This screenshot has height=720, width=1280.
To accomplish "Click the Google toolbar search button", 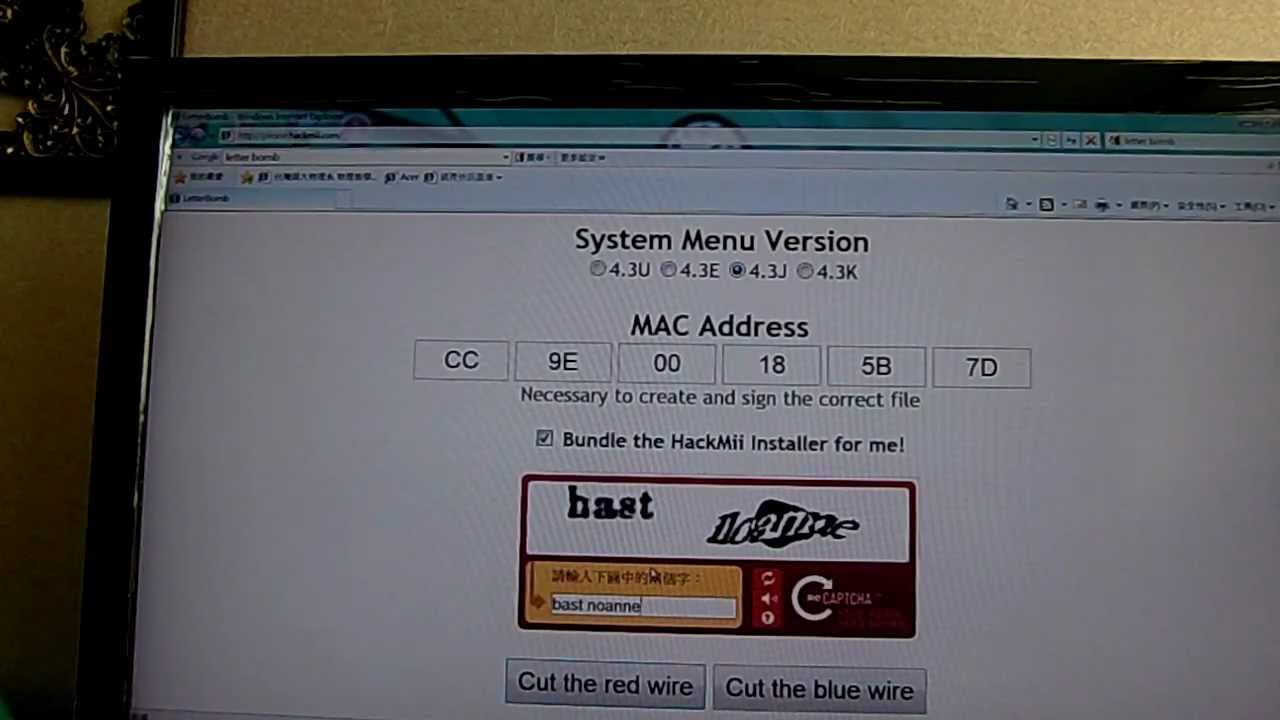I will [533, 157].
